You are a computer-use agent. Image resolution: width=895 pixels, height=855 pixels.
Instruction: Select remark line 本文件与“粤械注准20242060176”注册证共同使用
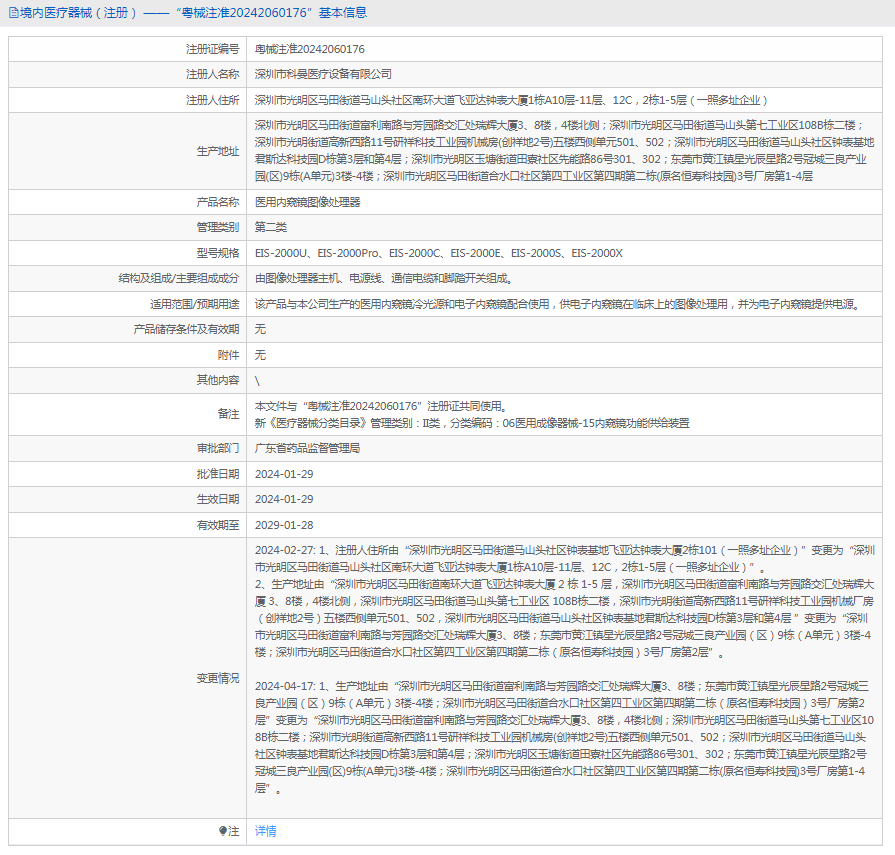pyautogui.click(x=381, y=406)
